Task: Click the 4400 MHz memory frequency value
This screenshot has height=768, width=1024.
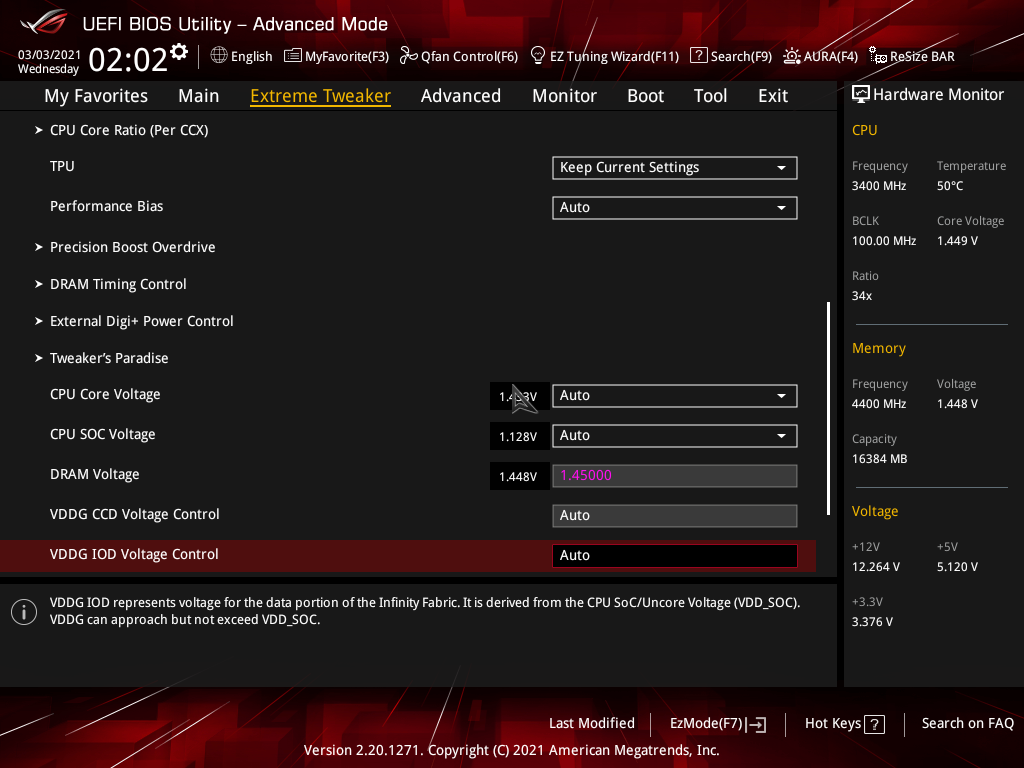Action: click(879, 404)
